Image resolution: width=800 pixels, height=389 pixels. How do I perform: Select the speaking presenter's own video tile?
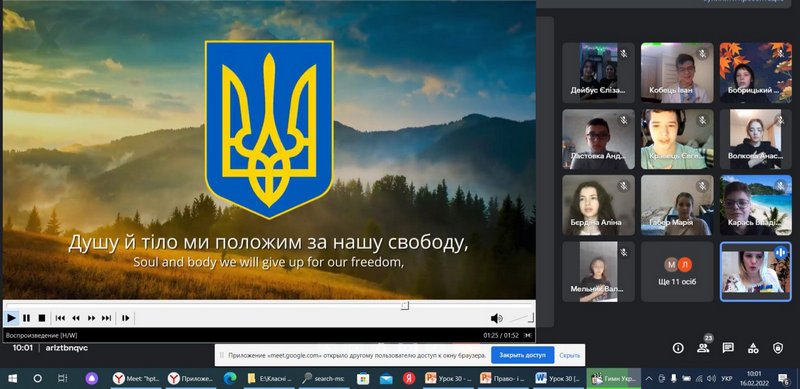point(756,272)
